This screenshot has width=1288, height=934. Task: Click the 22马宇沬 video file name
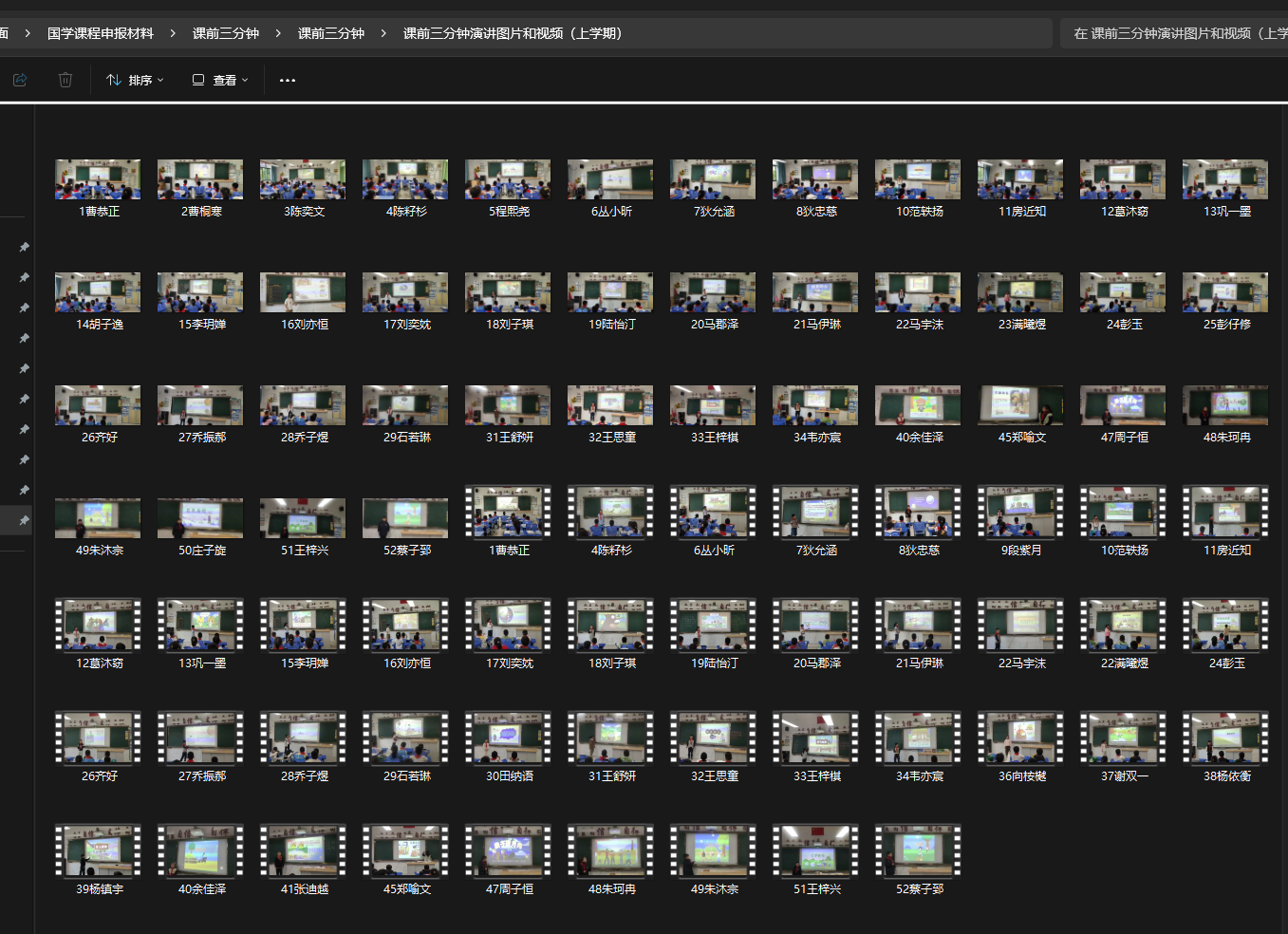[1022, 663]
